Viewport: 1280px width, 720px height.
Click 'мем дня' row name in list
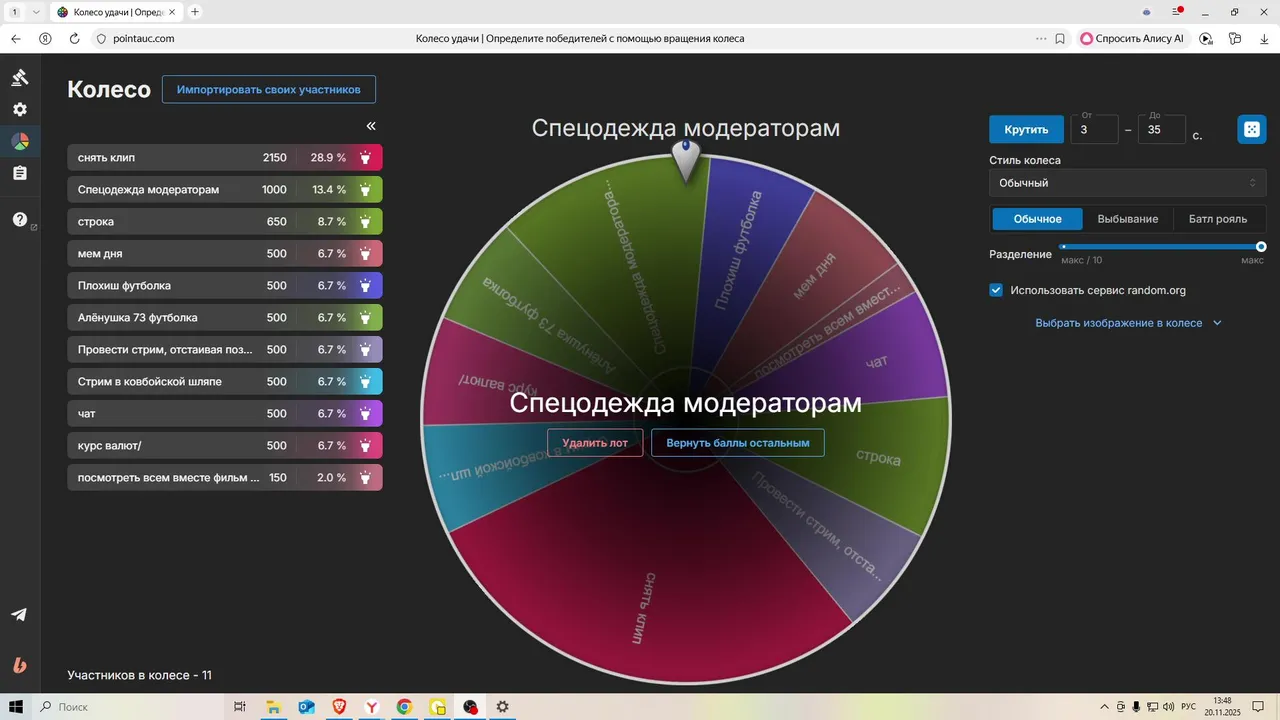(100, 254)
